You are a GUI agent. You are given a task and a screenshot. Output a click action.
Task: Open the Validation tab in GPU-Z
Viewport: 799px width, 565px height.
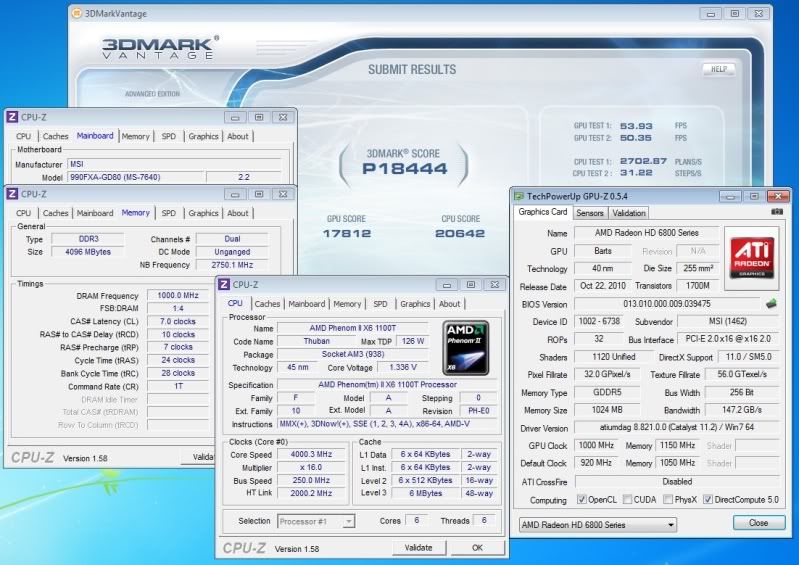coord(628,213)
